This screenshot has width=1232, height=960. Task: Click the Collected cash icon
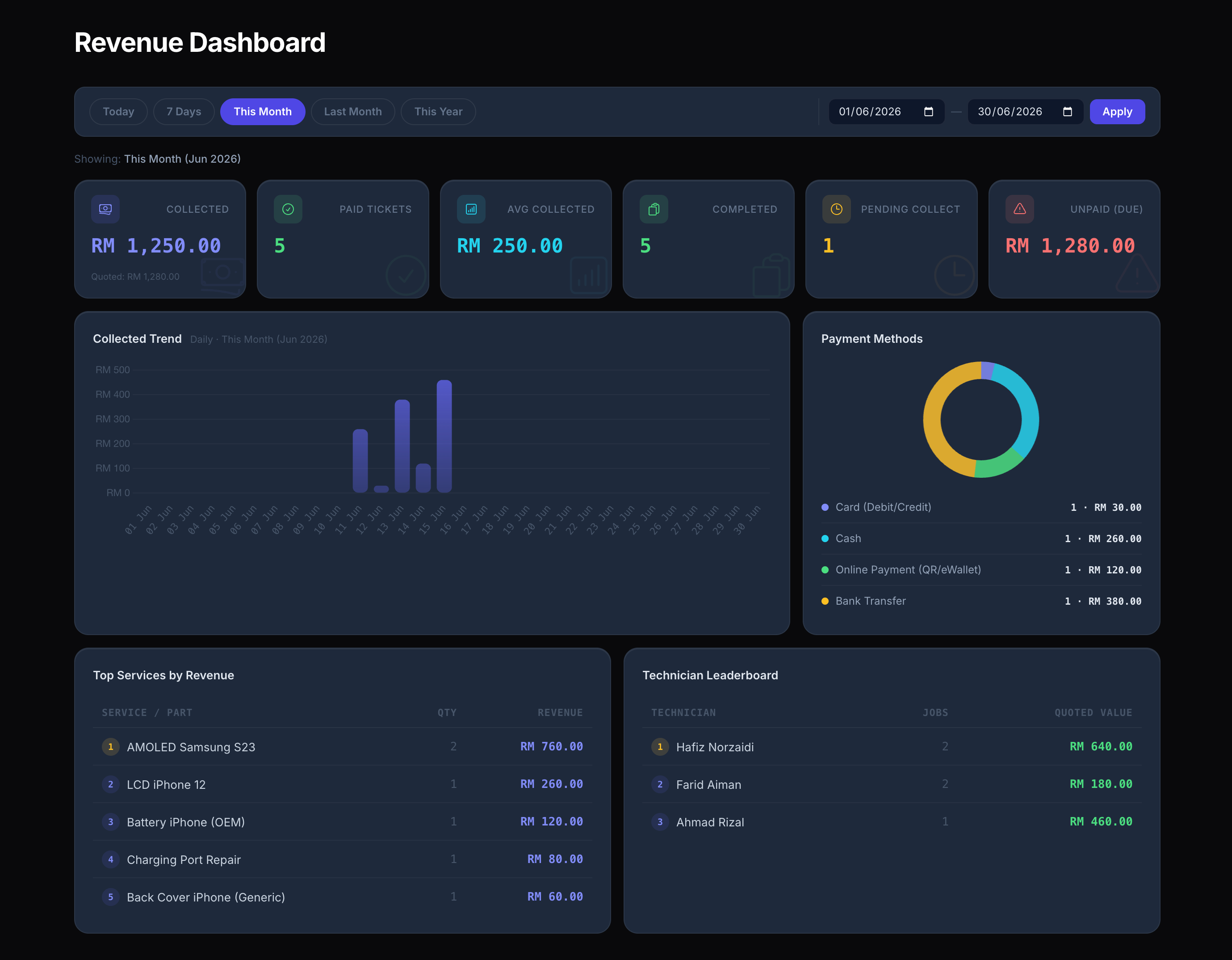click(105, 209)
